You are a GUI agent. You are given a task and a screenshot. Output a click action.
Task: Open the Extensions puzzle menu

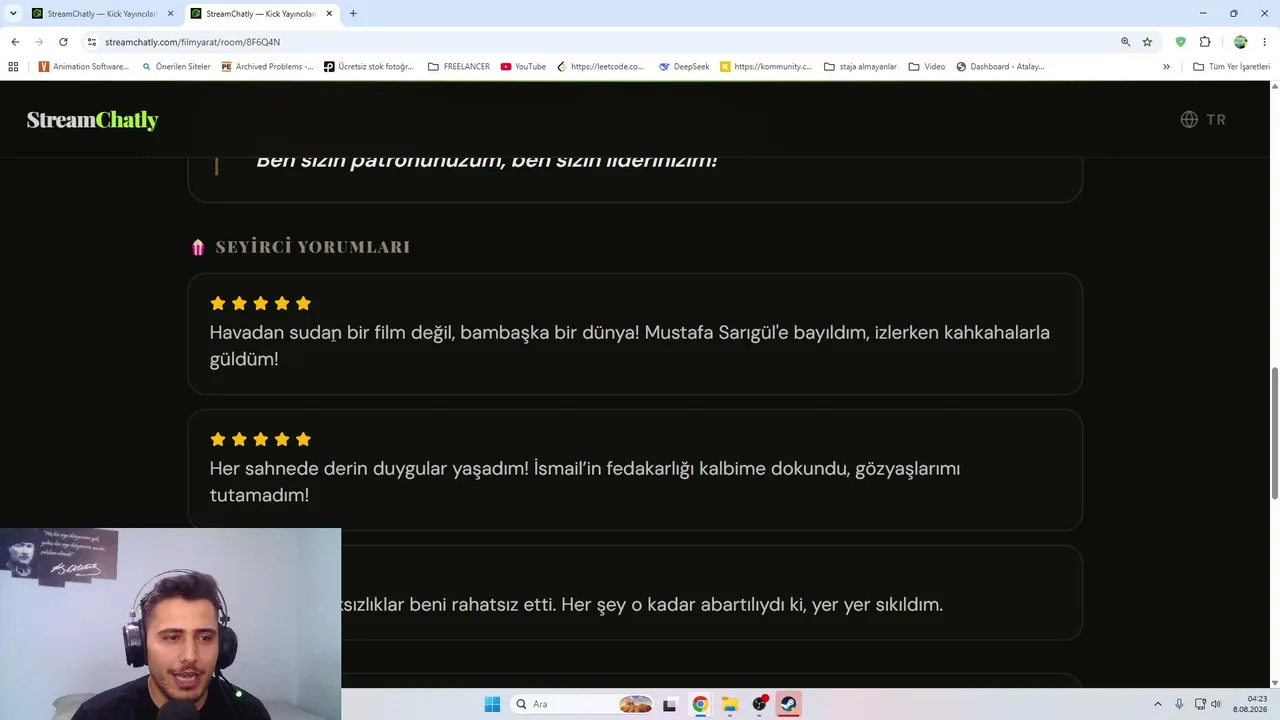click(x=1205, y=42)
